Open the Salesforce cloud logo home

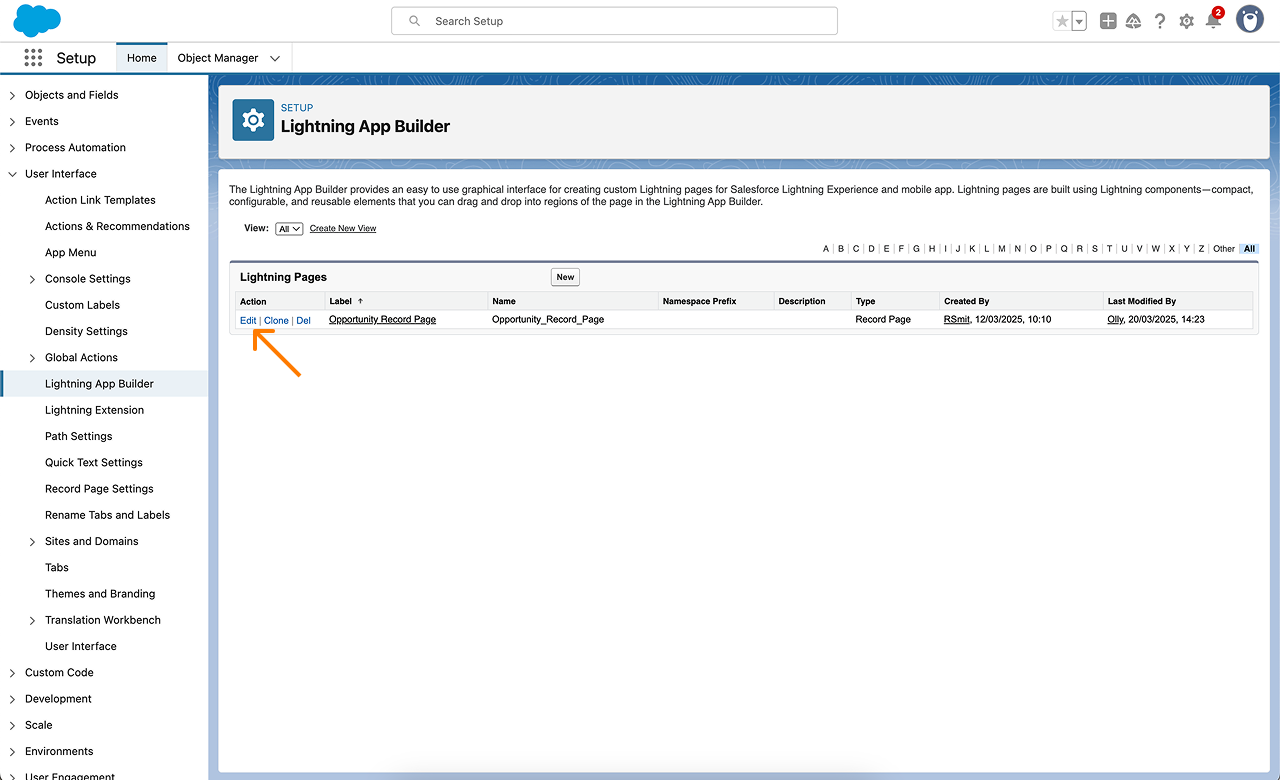click(37, 20)
